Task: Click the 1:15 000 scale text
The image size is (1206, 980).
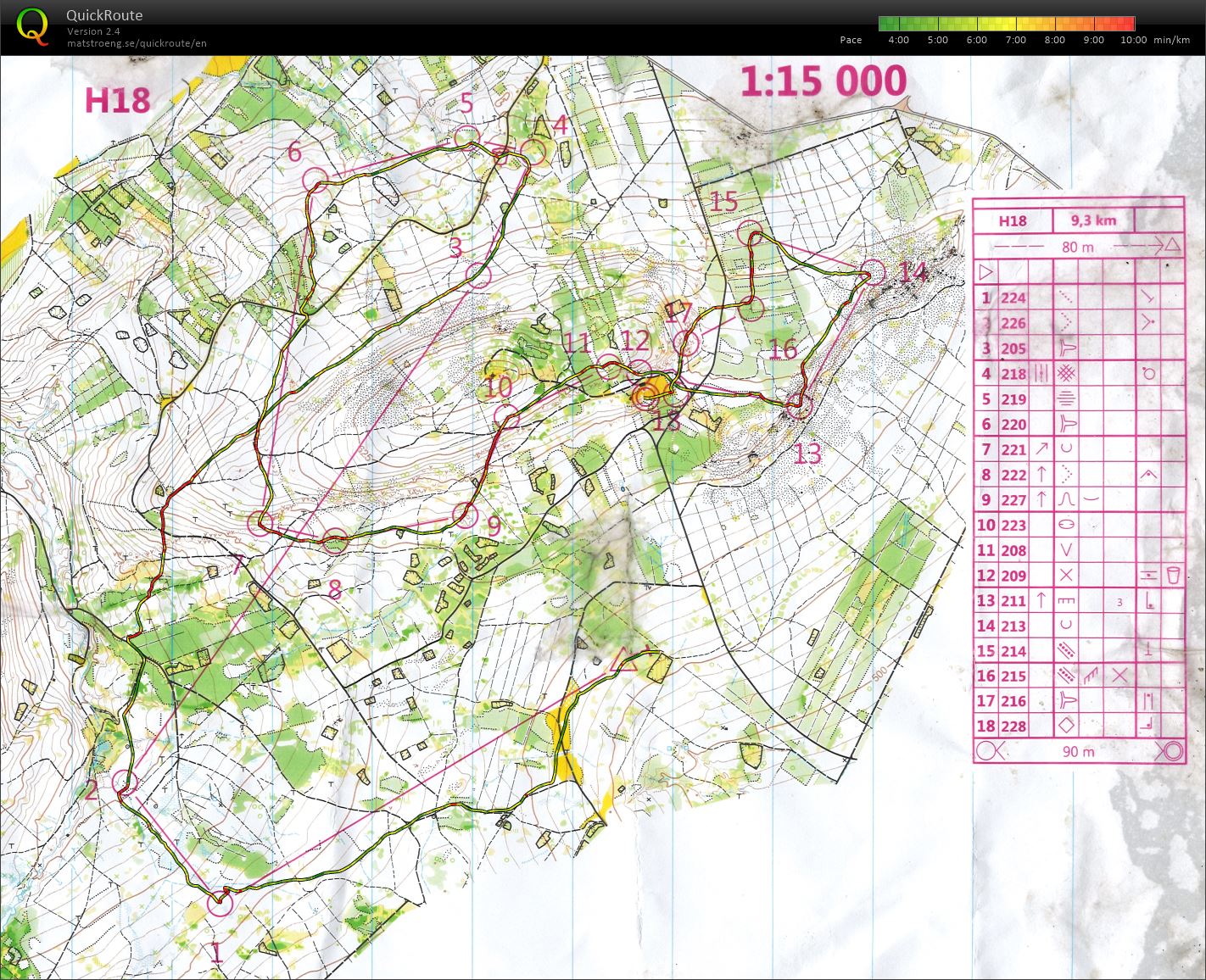Action: (824, 81)
